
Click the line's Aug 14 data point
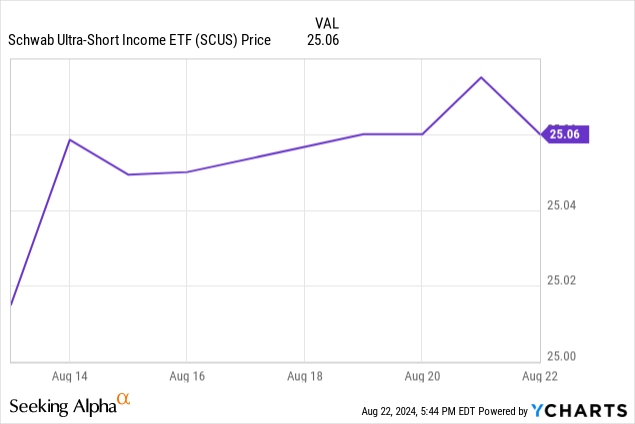click(69, 139)
